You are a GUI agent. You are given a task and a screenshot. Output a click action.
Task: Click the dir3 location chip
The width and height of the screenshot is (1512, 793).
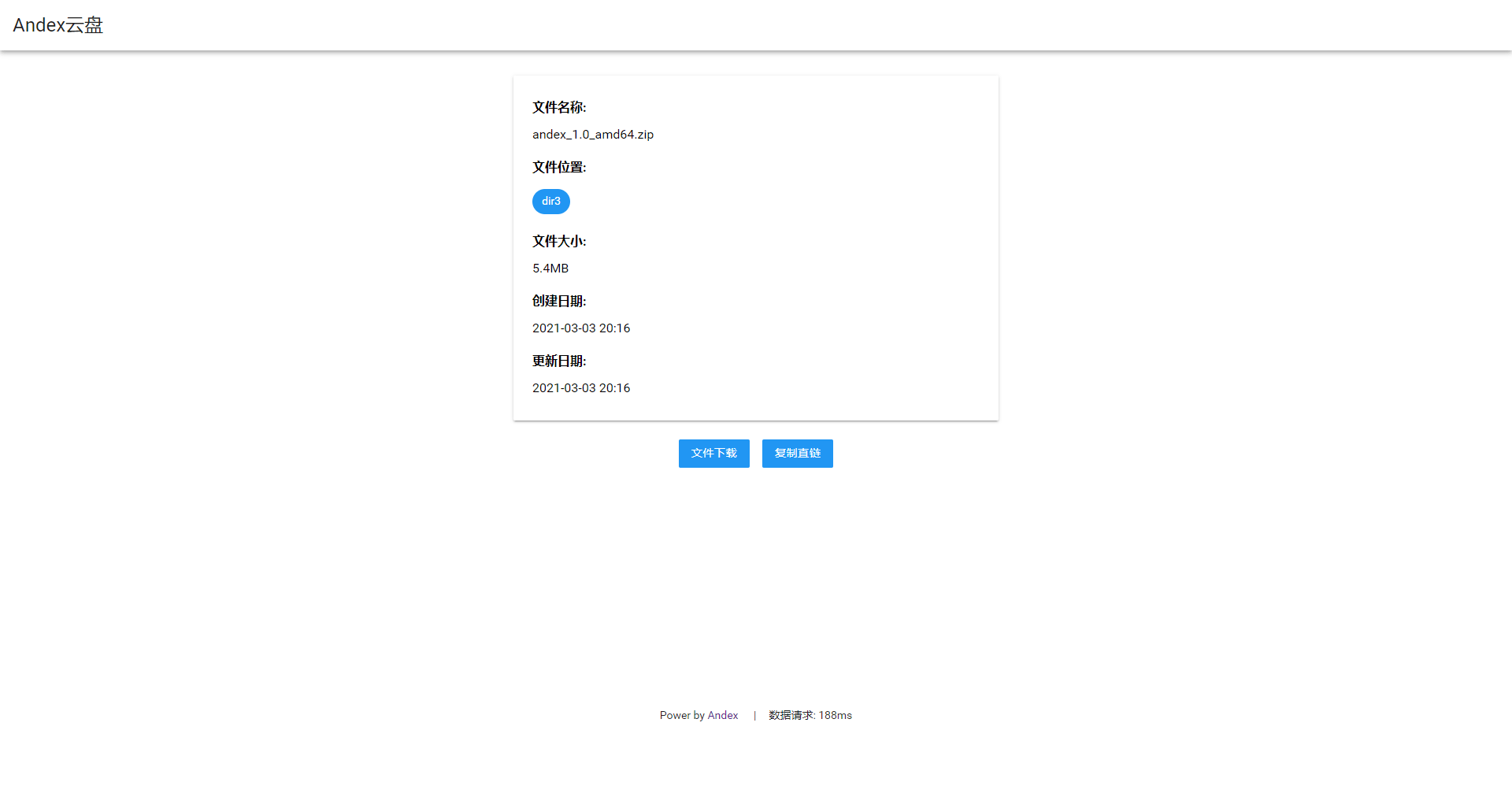pos(551,202)
